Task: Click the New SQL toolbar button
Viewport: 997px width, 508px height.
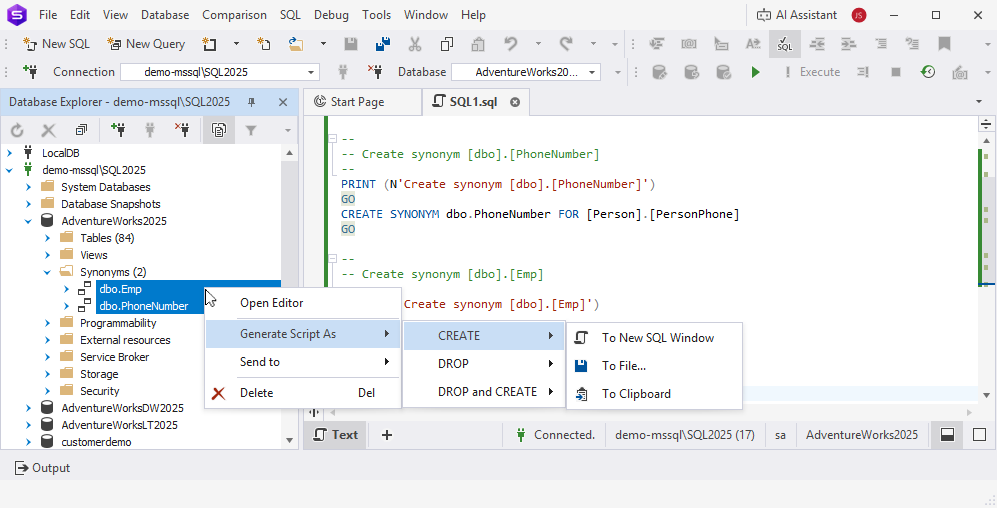Action: (x=57, y=44)
